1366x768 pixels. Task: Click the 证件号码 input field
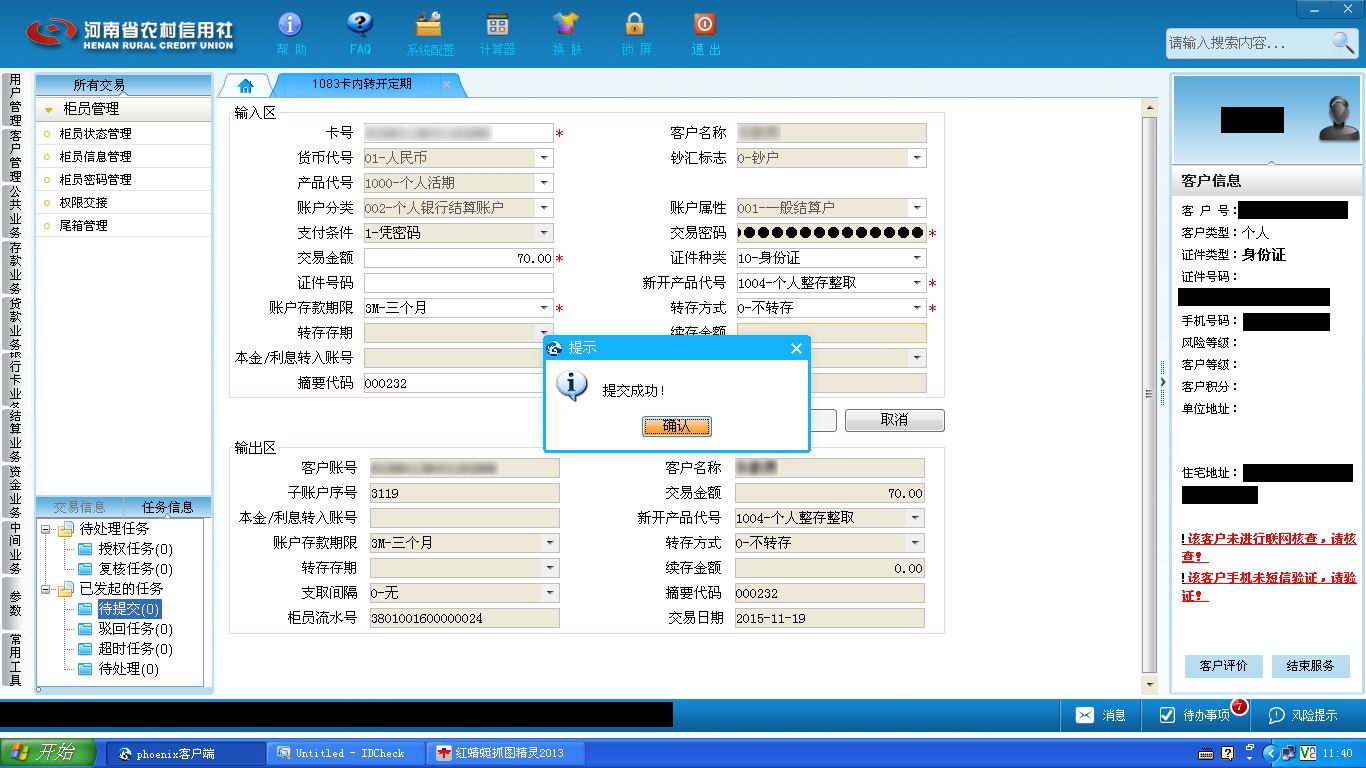(459, 283)
